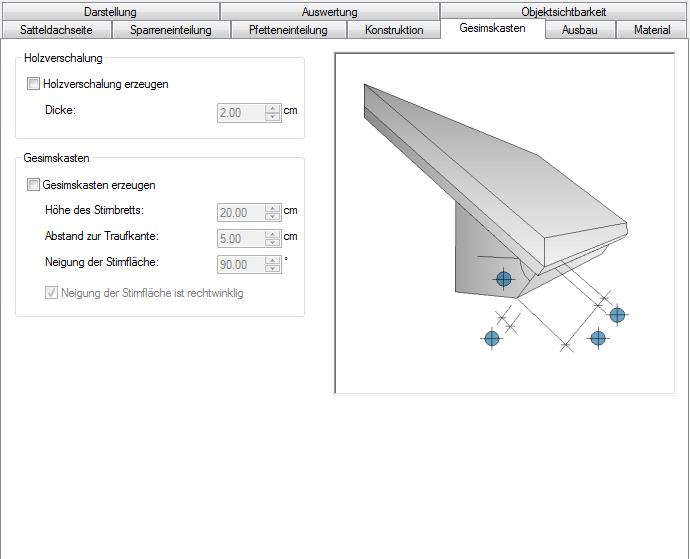Switch to the Material tab

[652, 30]
